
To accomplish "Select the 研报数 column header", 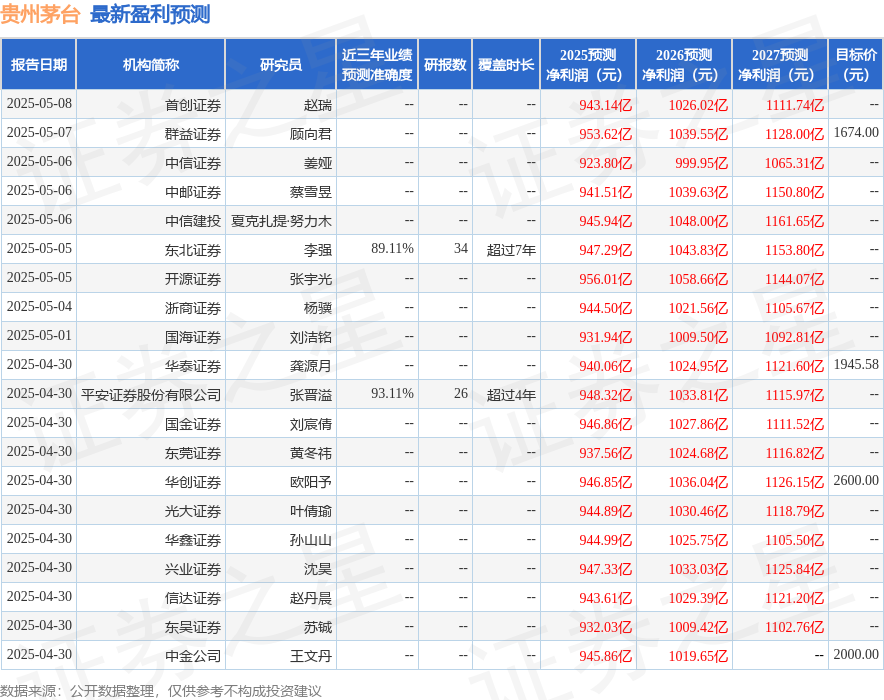I will pyautogui.click(x=445, y=64).
